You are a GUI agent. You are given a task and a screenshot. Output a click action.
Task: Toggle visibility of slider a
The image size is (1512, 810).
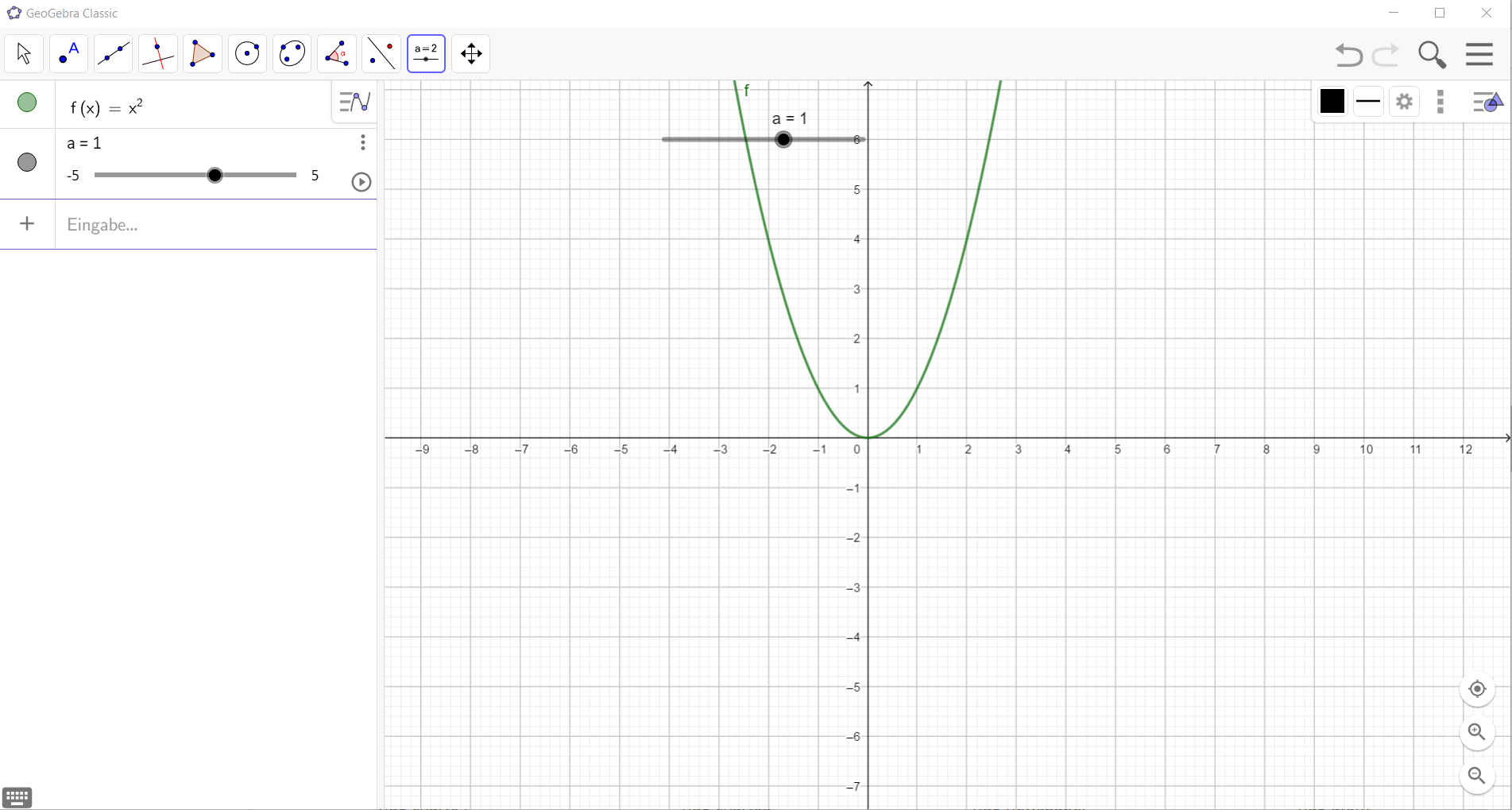point(27,162)
